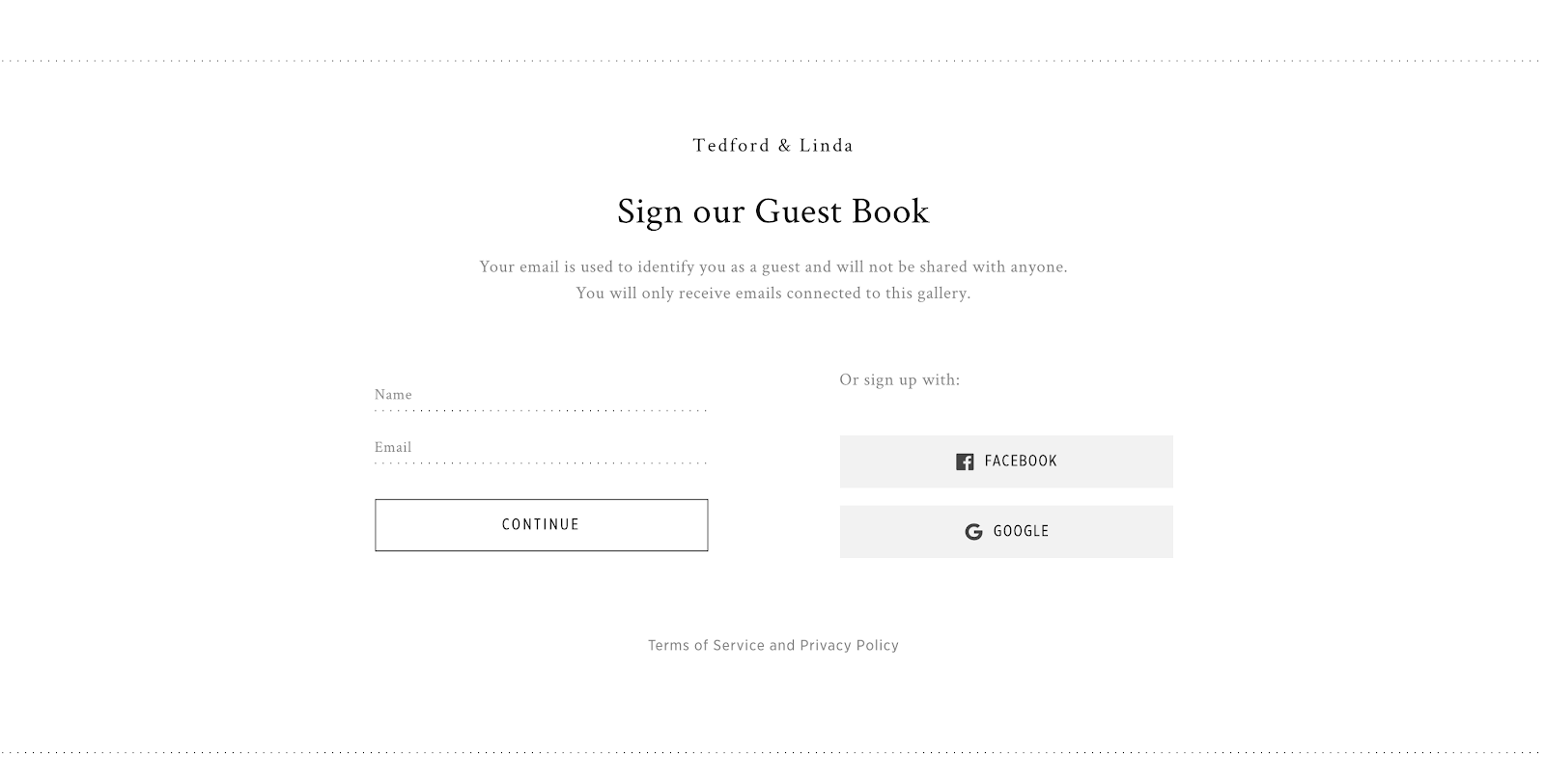Click the GOOGLE text label
Screen dimensions: 1545x784
(x=1021, y=532)
